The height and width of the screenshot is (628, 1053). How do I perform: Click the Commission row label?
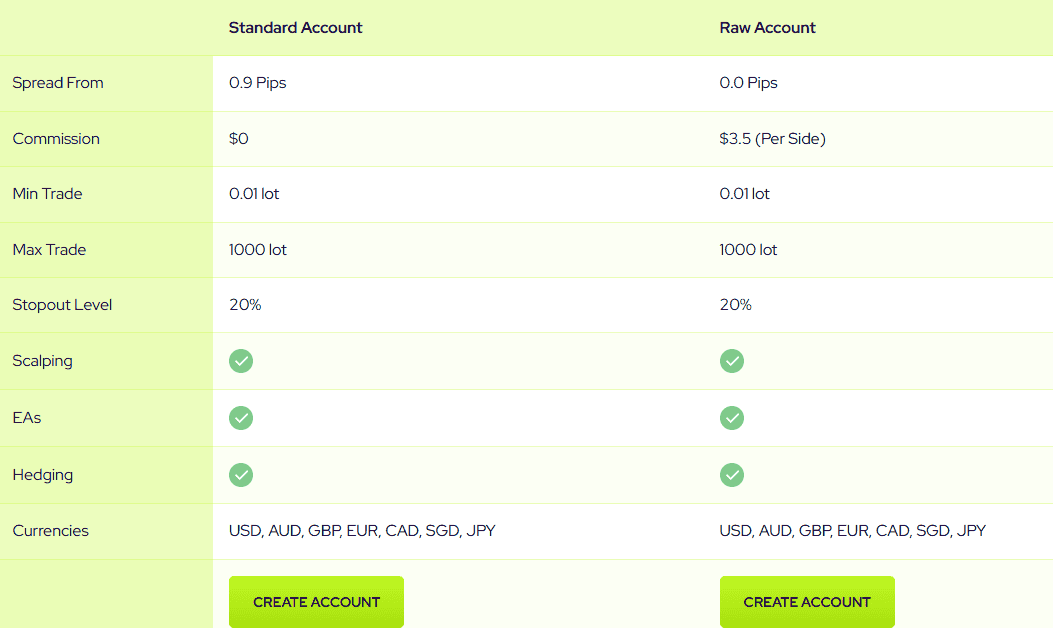coord(56,139)
